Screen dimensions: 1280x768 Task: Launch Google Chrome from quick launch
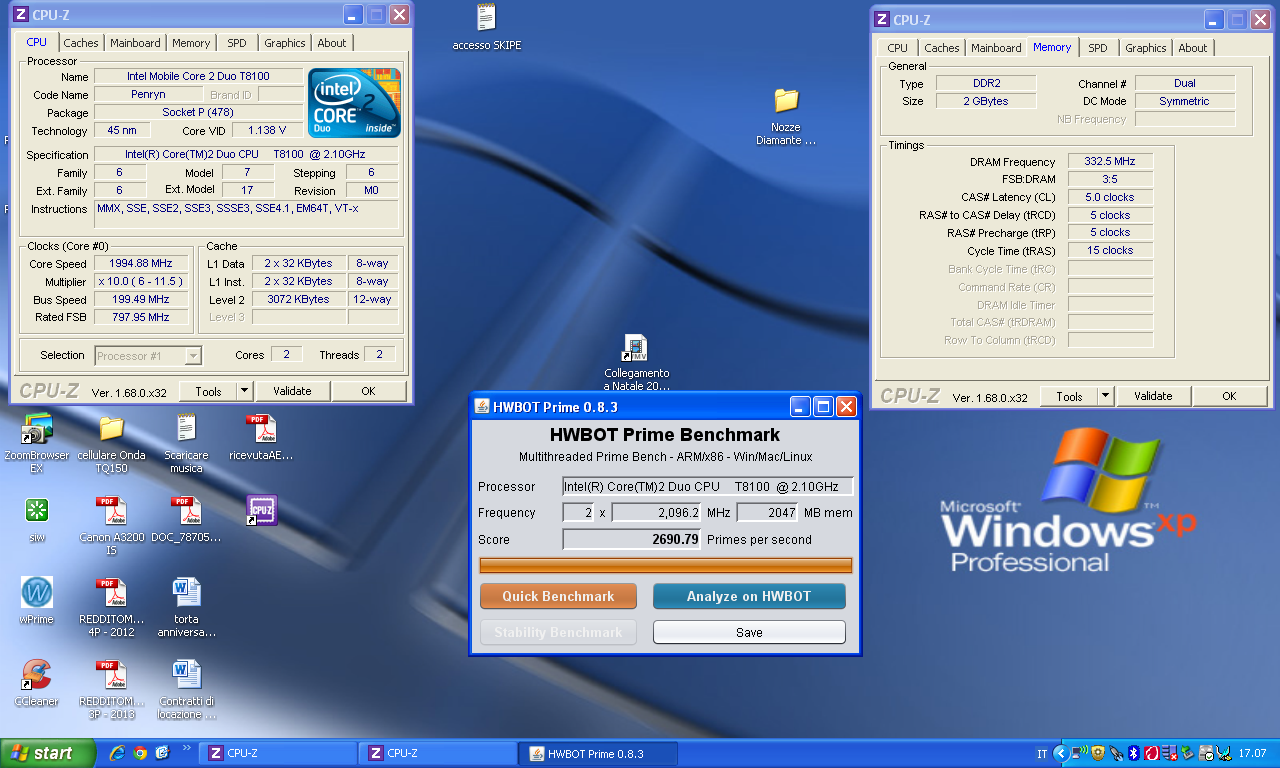(x=140, y=753)
